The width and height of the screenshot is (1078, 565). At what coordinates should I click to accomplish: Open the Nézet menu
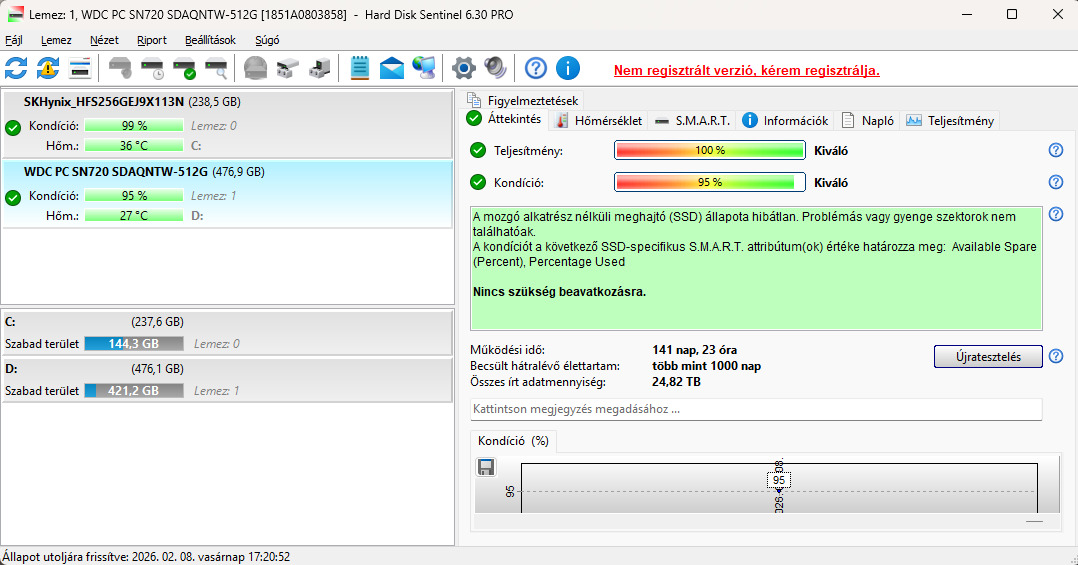104,40
